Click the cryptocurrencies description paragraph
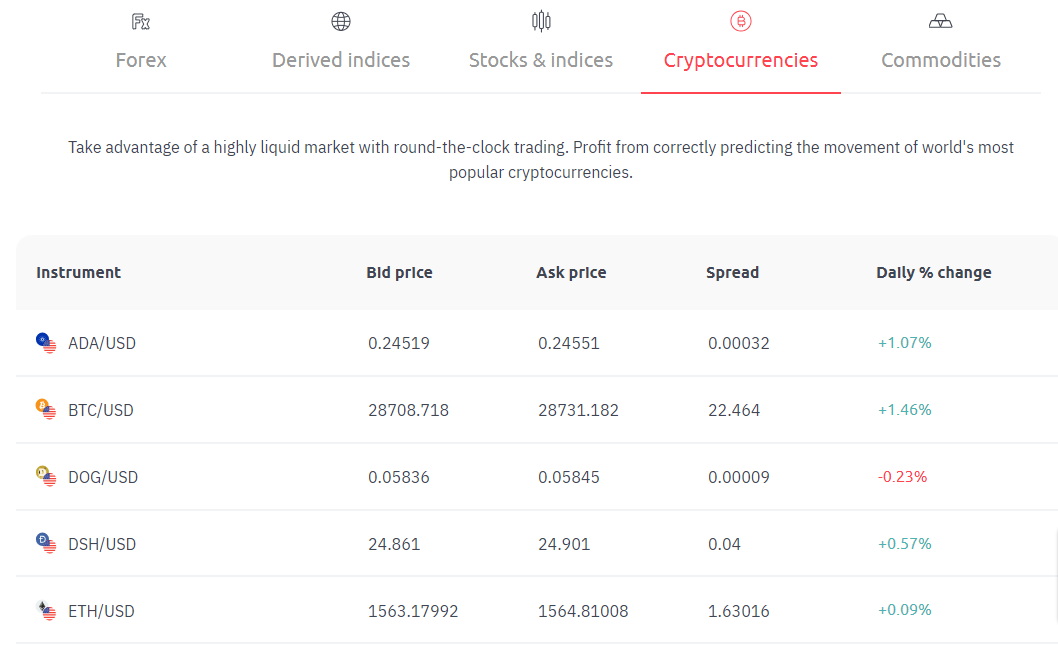Image resolution: width=1058 pixels, height=646 pixels. click(x=540, y=159)
